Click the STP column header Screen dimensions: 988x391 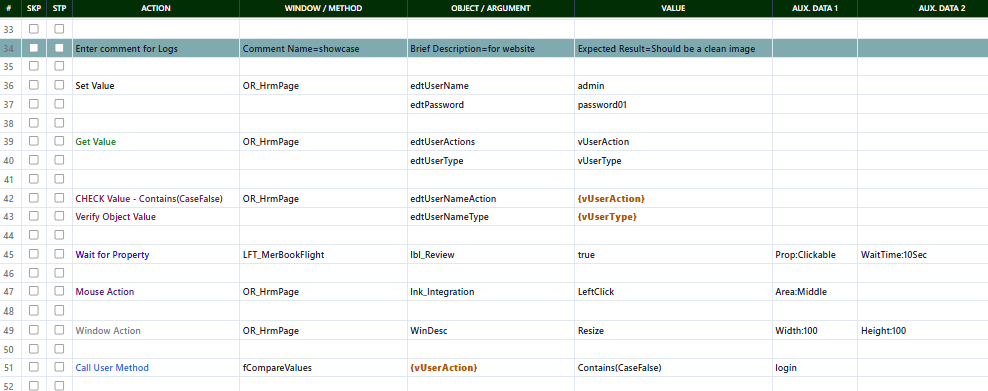(59, 8)
